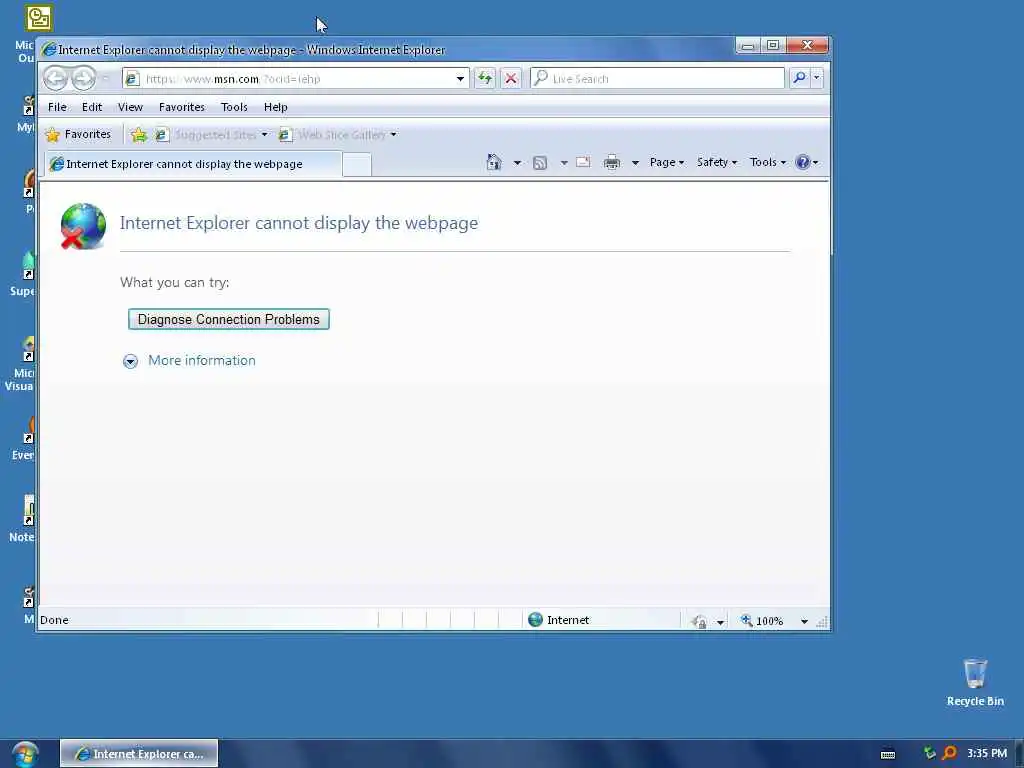The image size is (1024, 768).
Task: Open the recent pages dropdown arrow
Action: pos(105,78)
